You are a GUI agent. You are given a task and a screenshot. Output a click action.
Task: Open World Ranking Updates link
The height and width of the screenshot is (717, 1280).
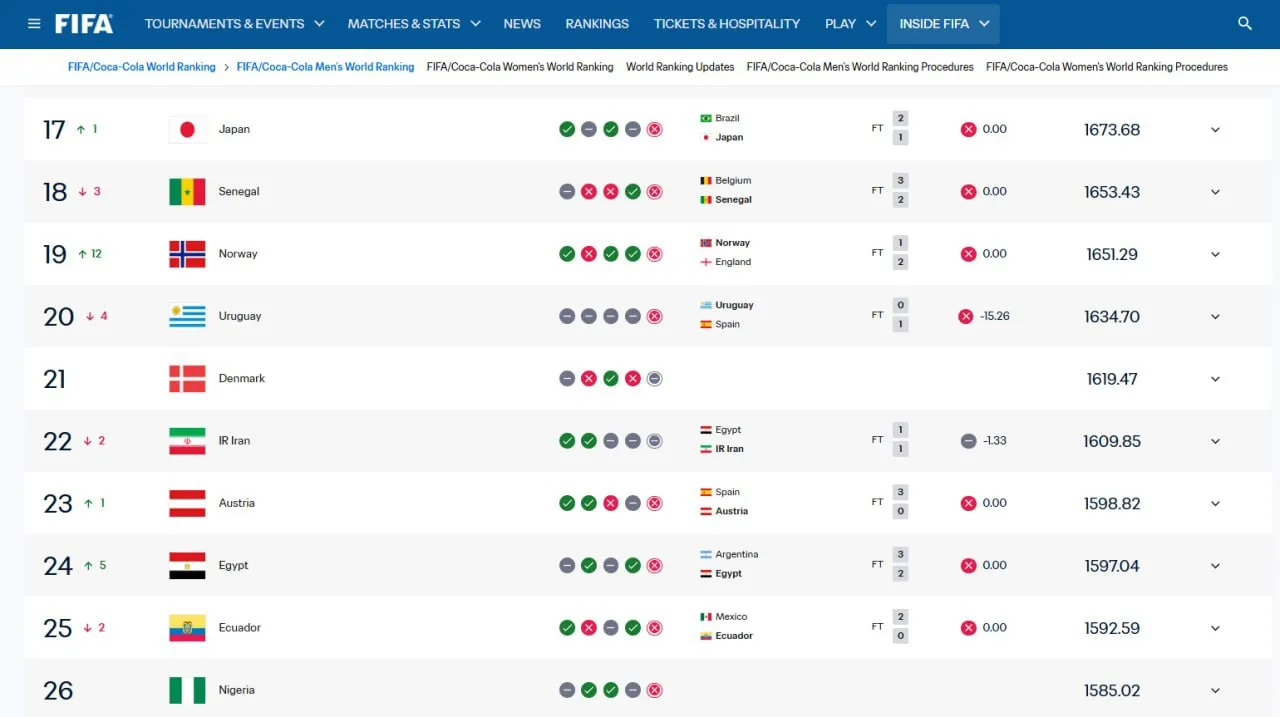tap(680, 67)
